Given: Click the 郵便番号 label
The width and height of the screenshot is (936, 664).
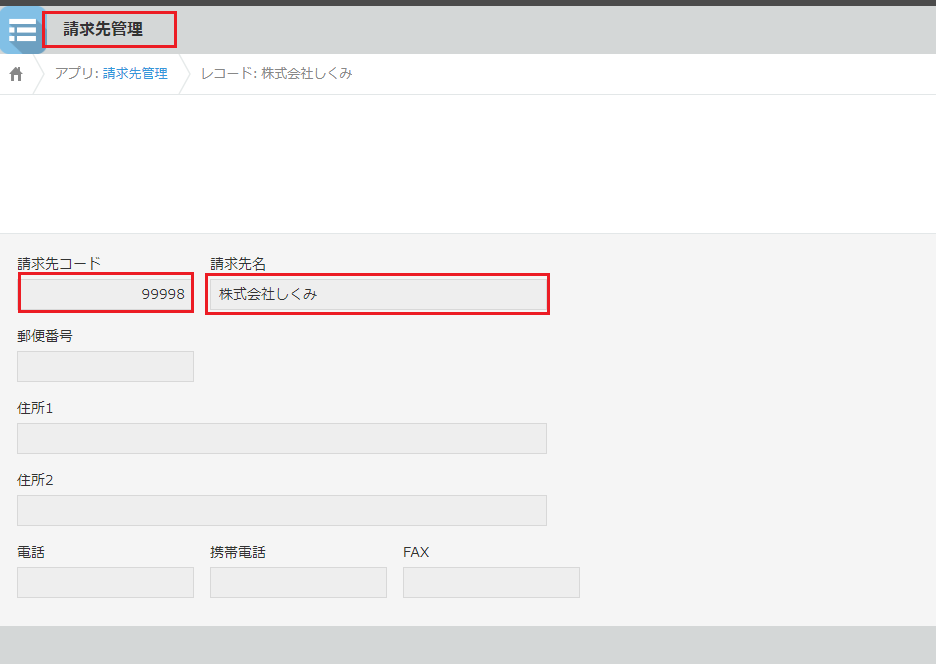Looking at the screenshot, I should 45,336.
